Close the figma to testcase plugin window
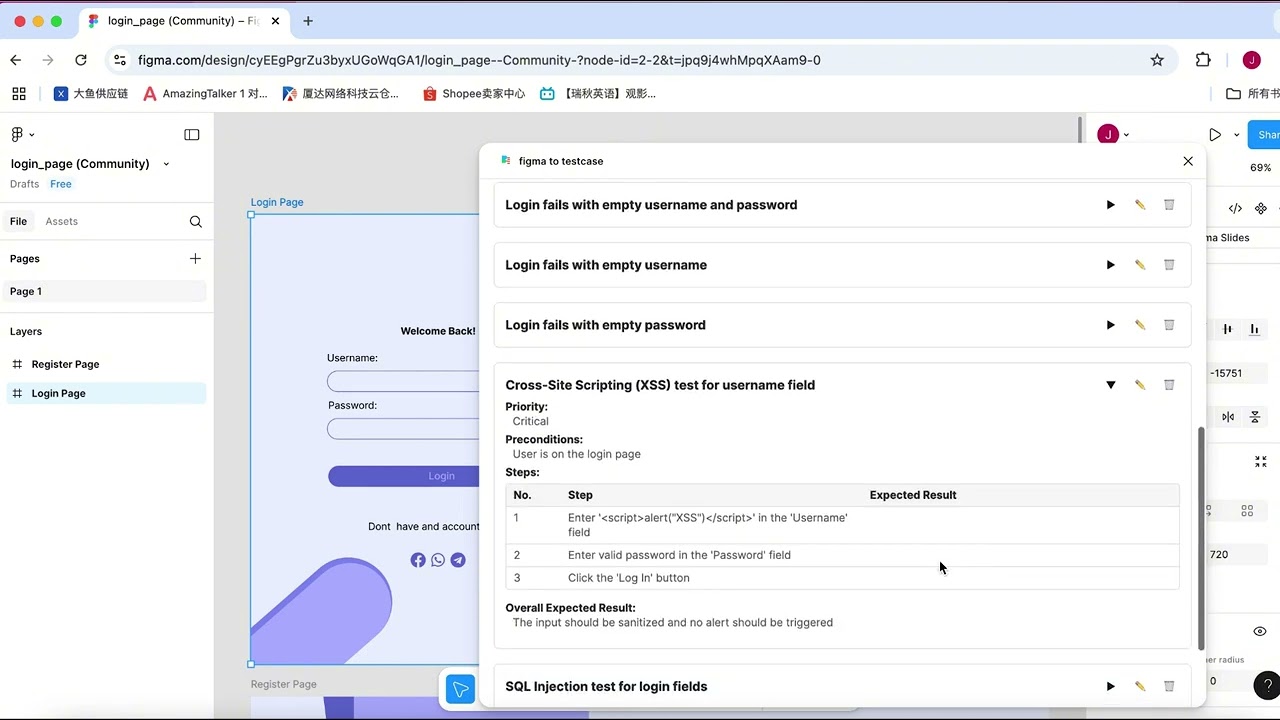The height and width of the screenshot is (720, 1280). point(1188,161)
